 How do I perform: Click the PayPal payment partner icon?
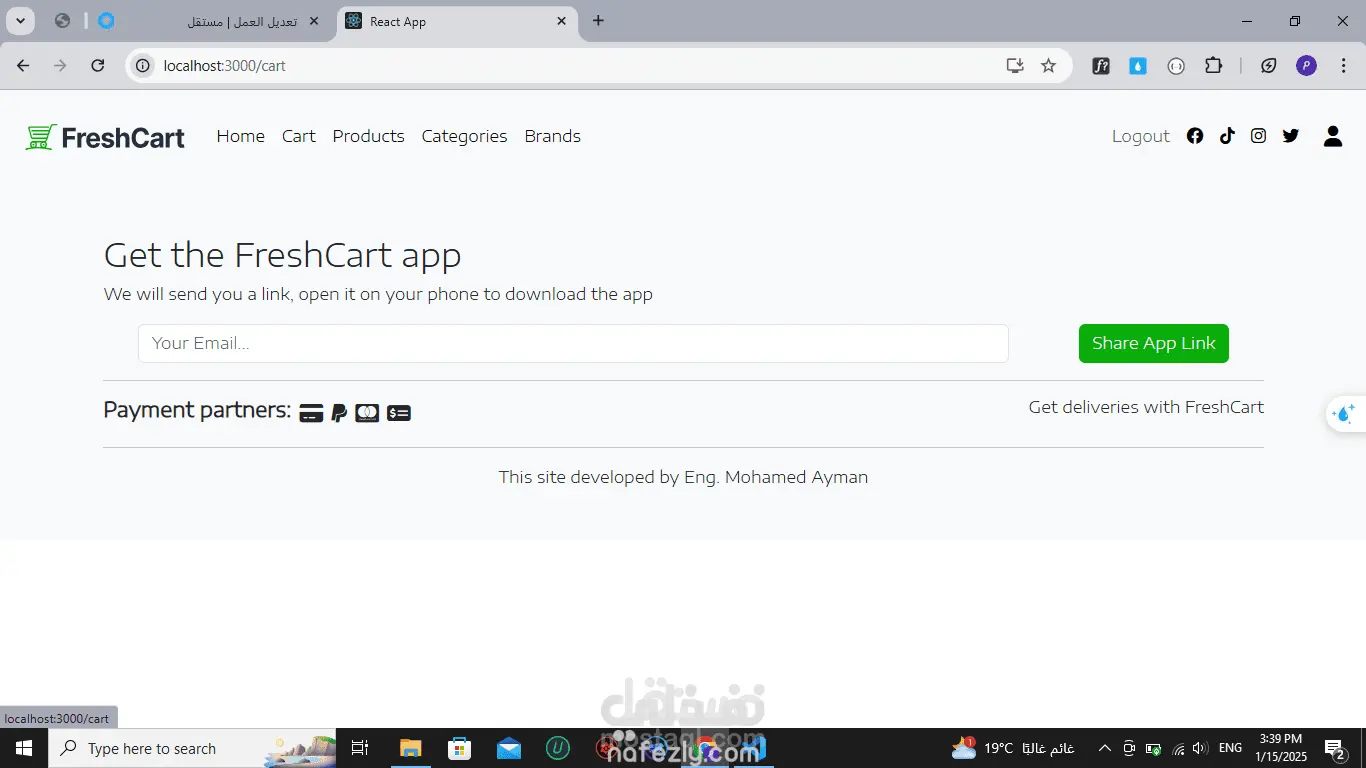339,413
